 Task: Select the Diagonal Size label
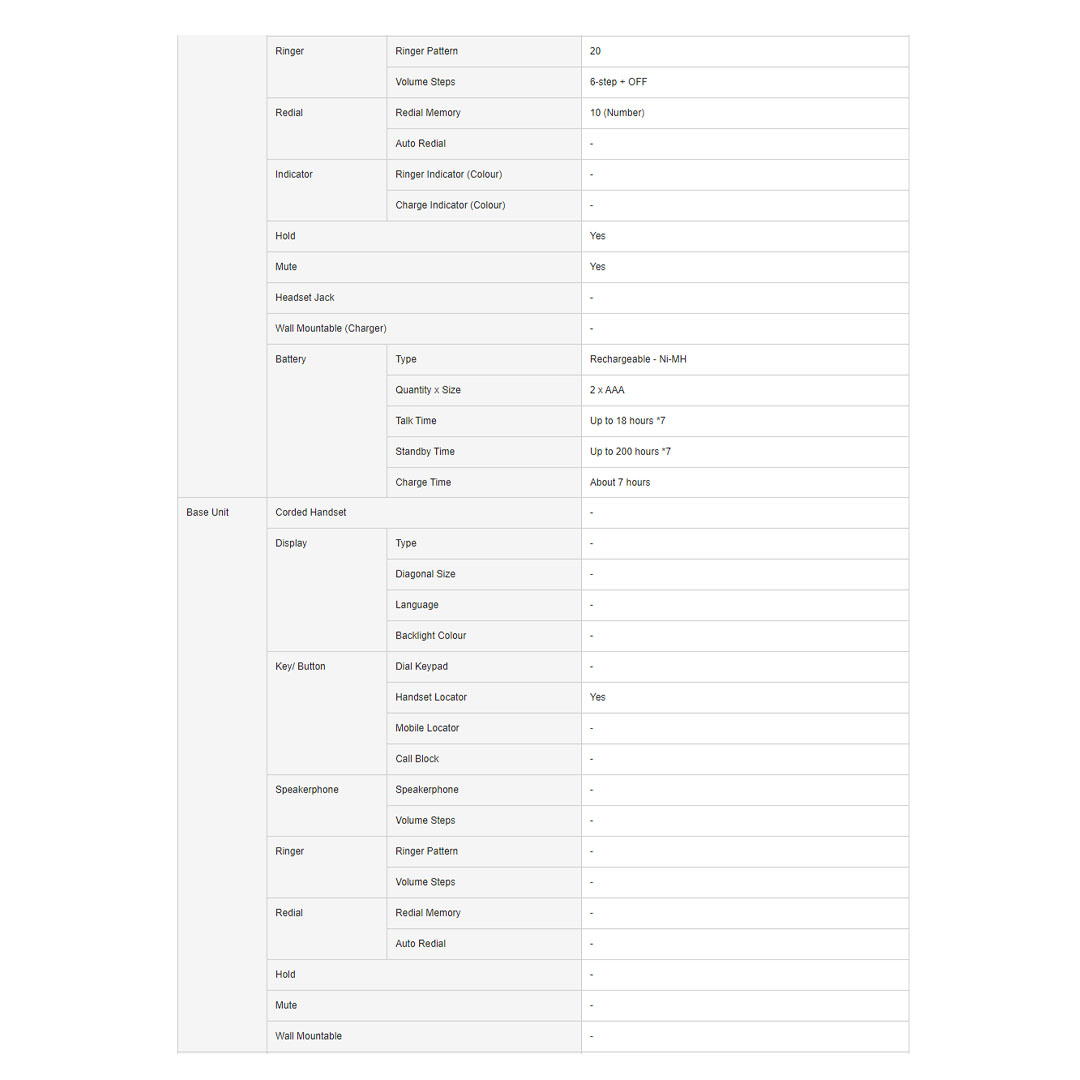pyautogui.click(x=425, y=574)
